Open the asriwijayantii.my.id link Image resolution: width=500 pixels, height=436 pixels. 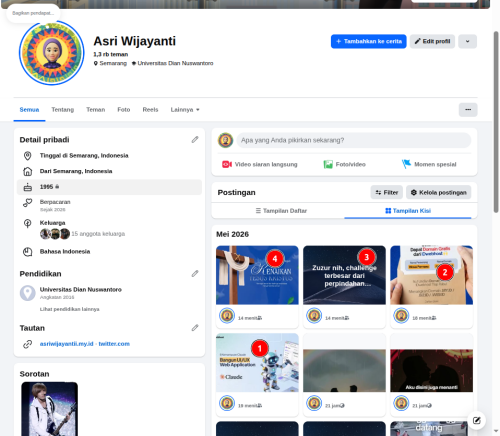(67, 344)
